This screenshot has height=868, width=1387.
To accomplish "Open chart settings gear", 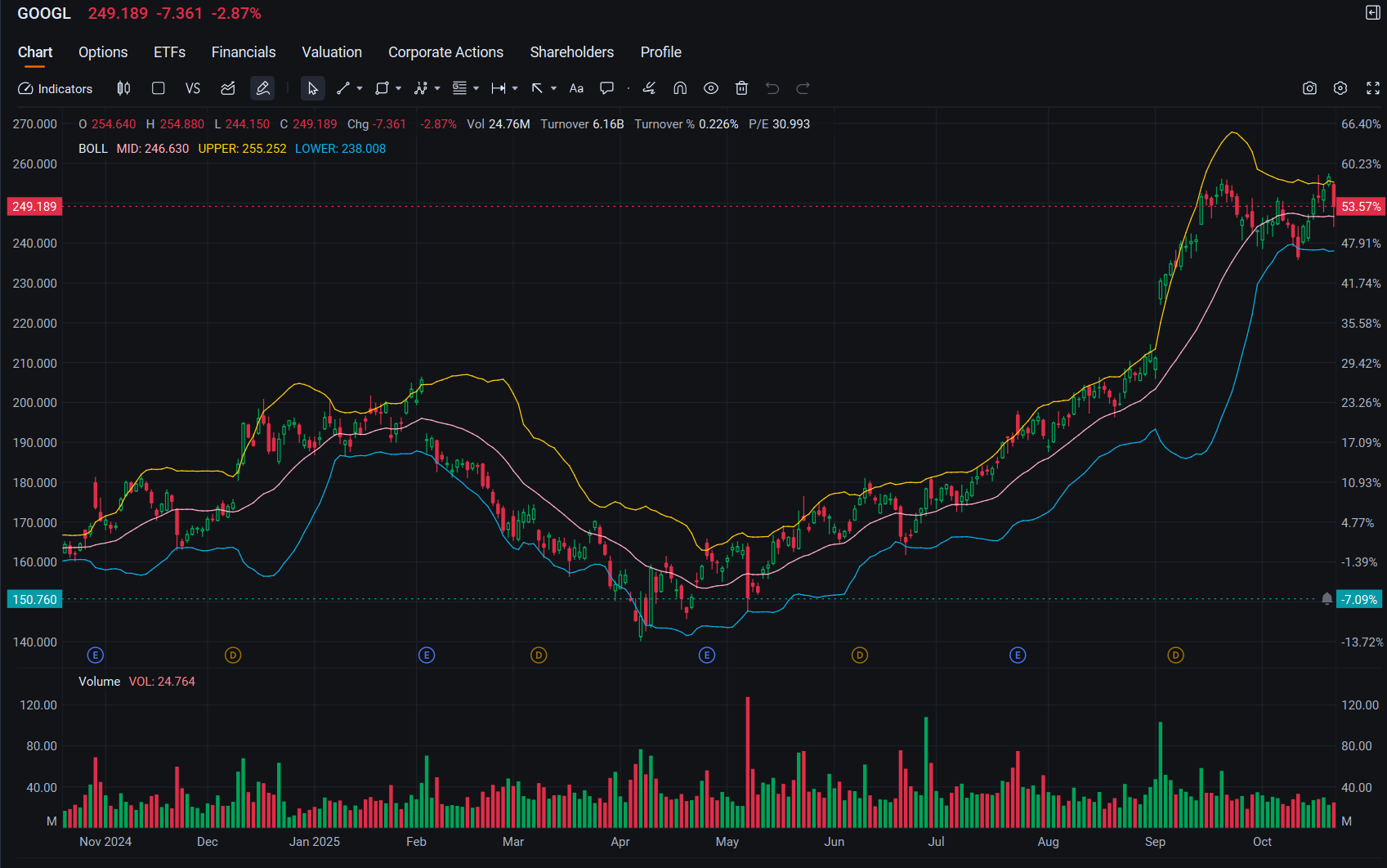I will point(1340,88).
